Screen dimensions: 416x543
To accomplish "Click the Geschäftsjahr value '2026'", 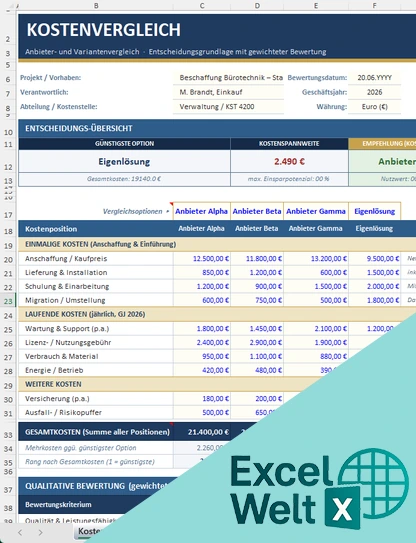I will tap(374, 92).
